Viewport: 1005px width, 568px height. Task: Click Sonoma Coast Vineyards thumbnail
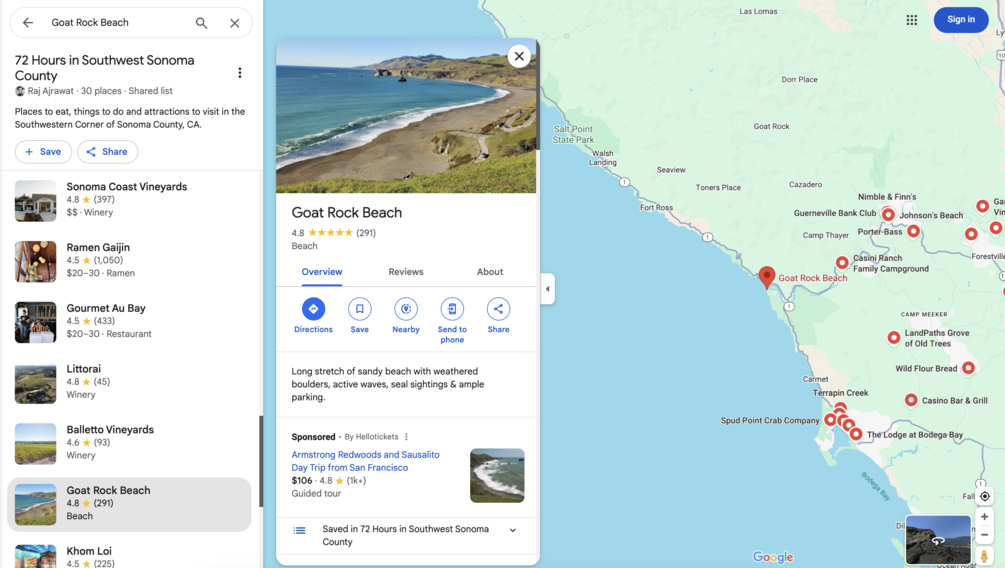(x=35, y=201)
